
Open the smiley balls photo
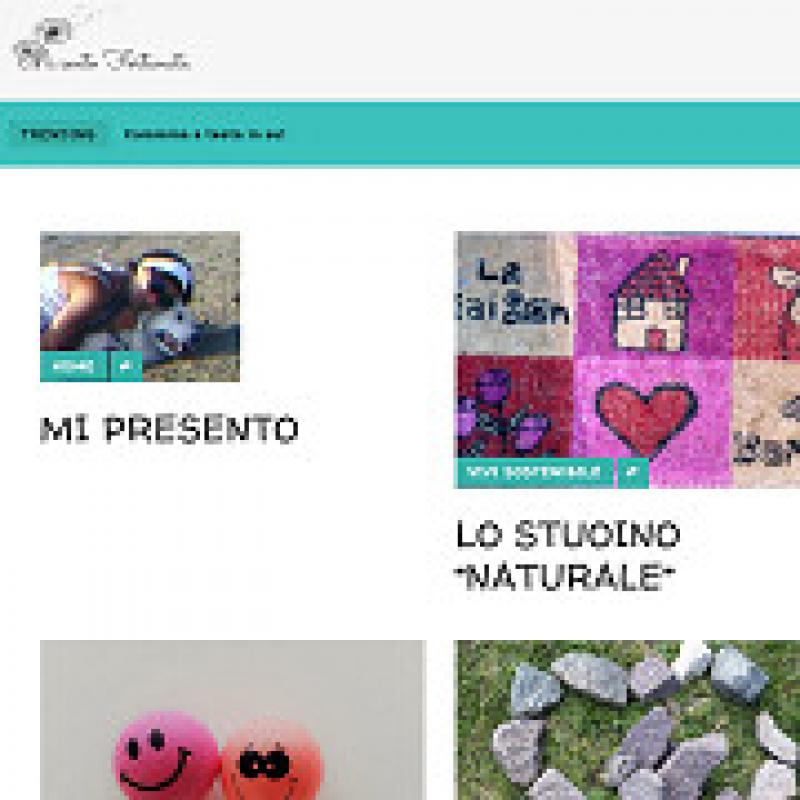click(x=233, y=720)
